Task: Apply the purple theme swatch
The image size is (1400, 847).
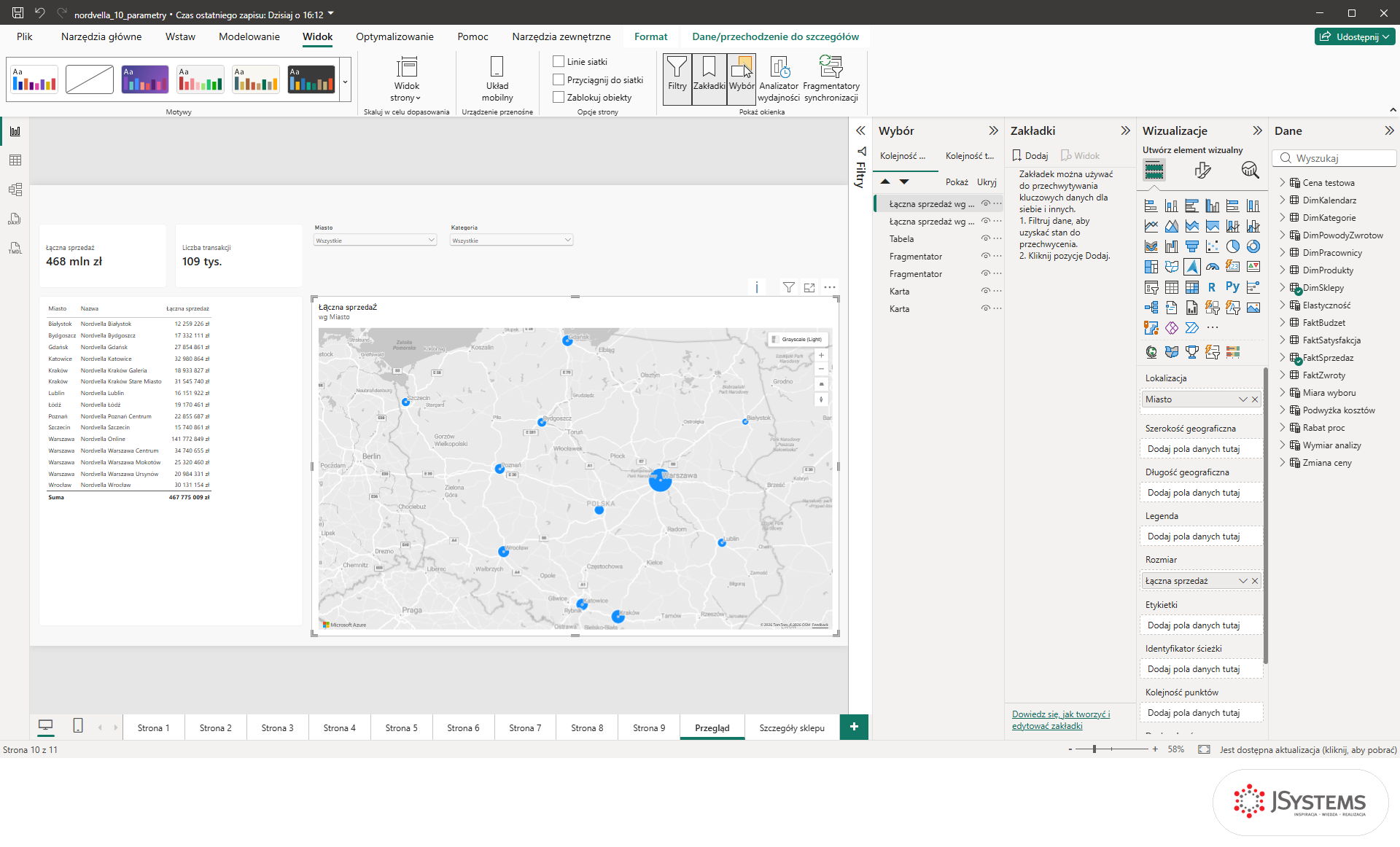Action: (x=144, y=79)
